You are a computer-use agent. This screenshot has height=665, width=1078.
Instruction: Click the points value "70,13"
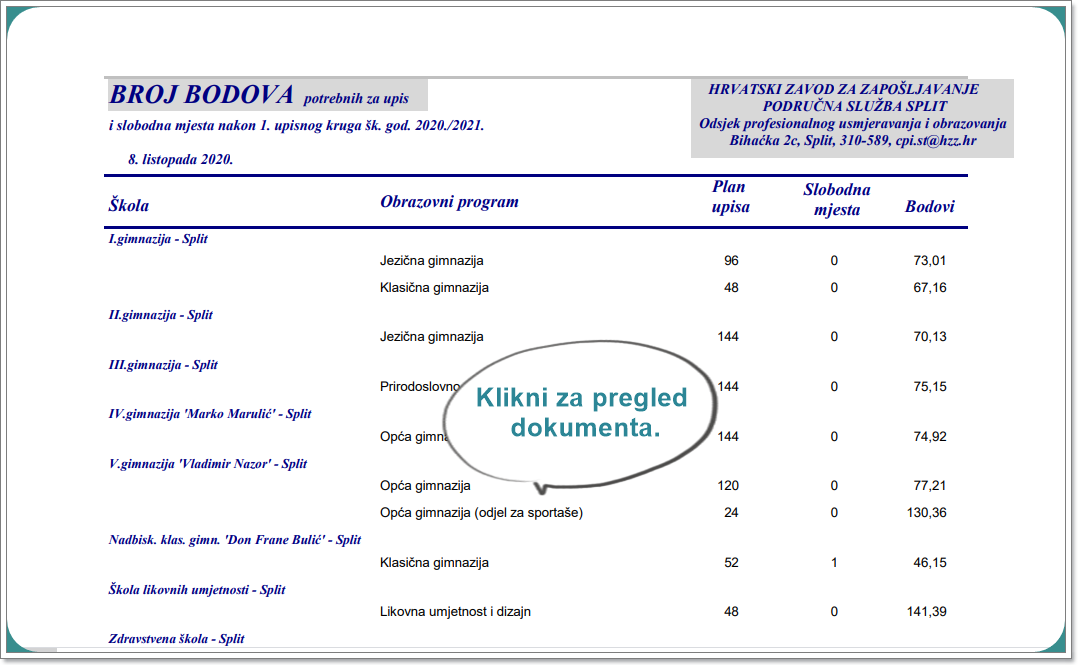point(930,336)
